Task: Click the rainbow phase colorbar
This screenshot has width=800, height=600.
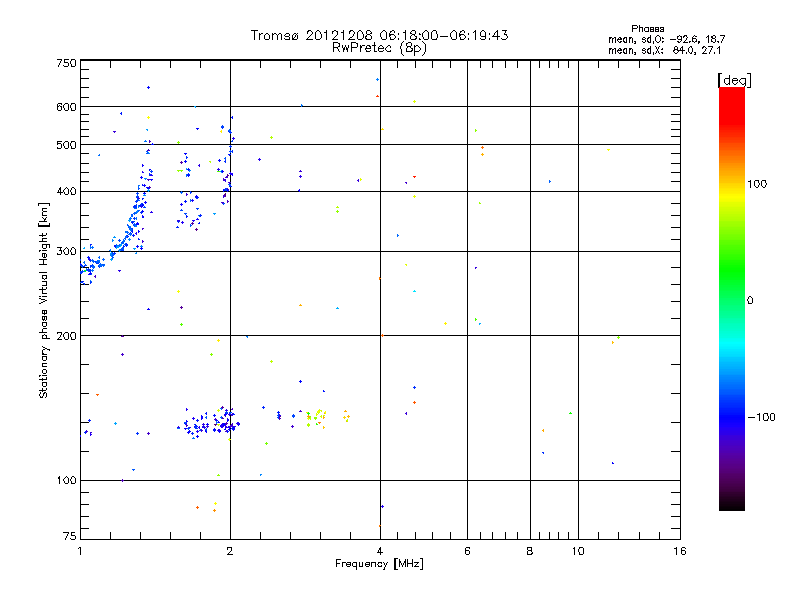Action: click(x=732, y=298)
